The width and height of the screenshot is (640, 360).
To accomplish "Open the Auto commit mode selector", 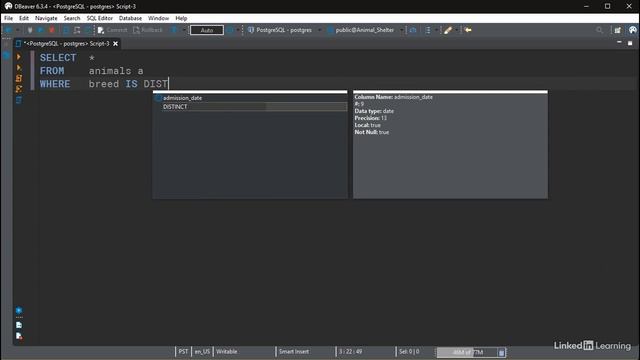I will [x=207, y=30].
